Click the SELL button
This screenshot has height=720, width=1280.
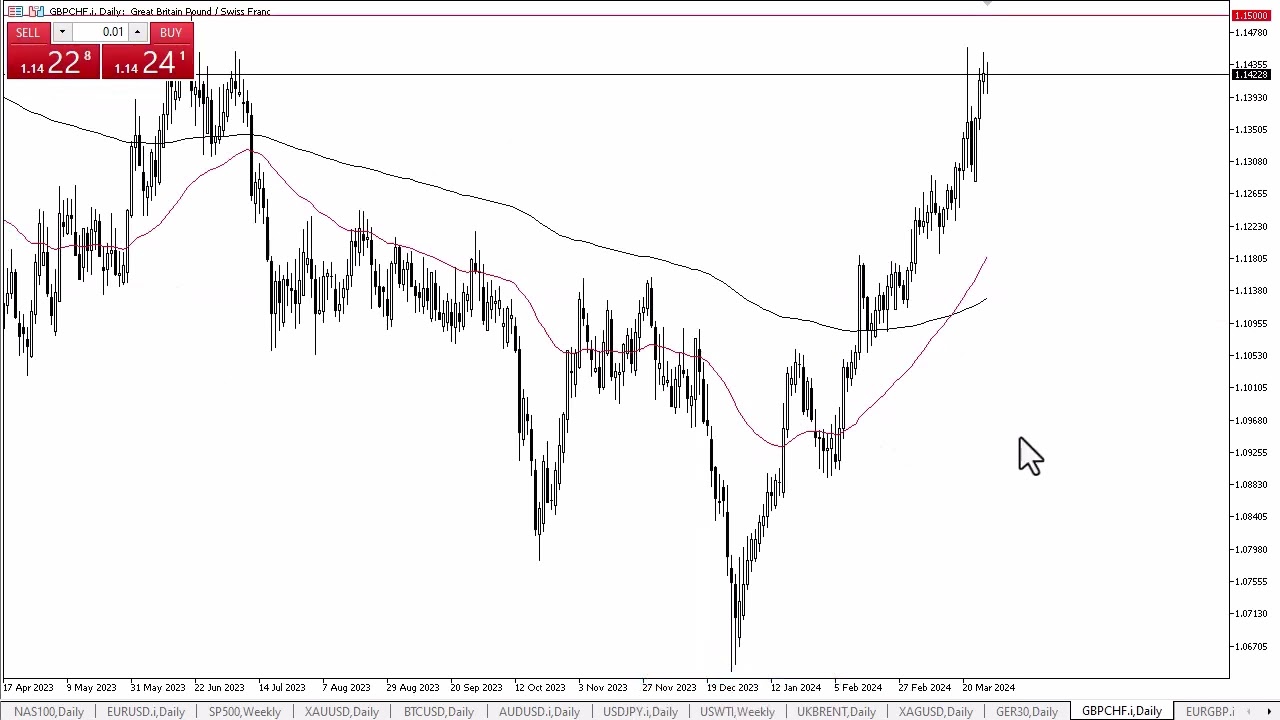click(28, 33)
